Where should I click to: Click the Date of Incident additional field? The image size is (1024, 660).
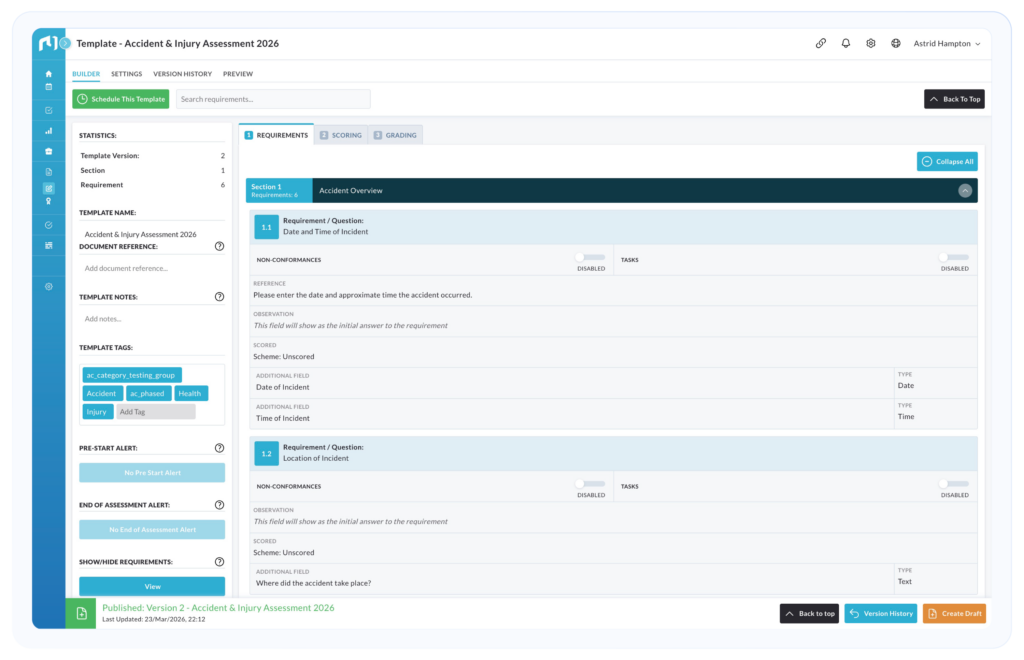tap(571, 383)
